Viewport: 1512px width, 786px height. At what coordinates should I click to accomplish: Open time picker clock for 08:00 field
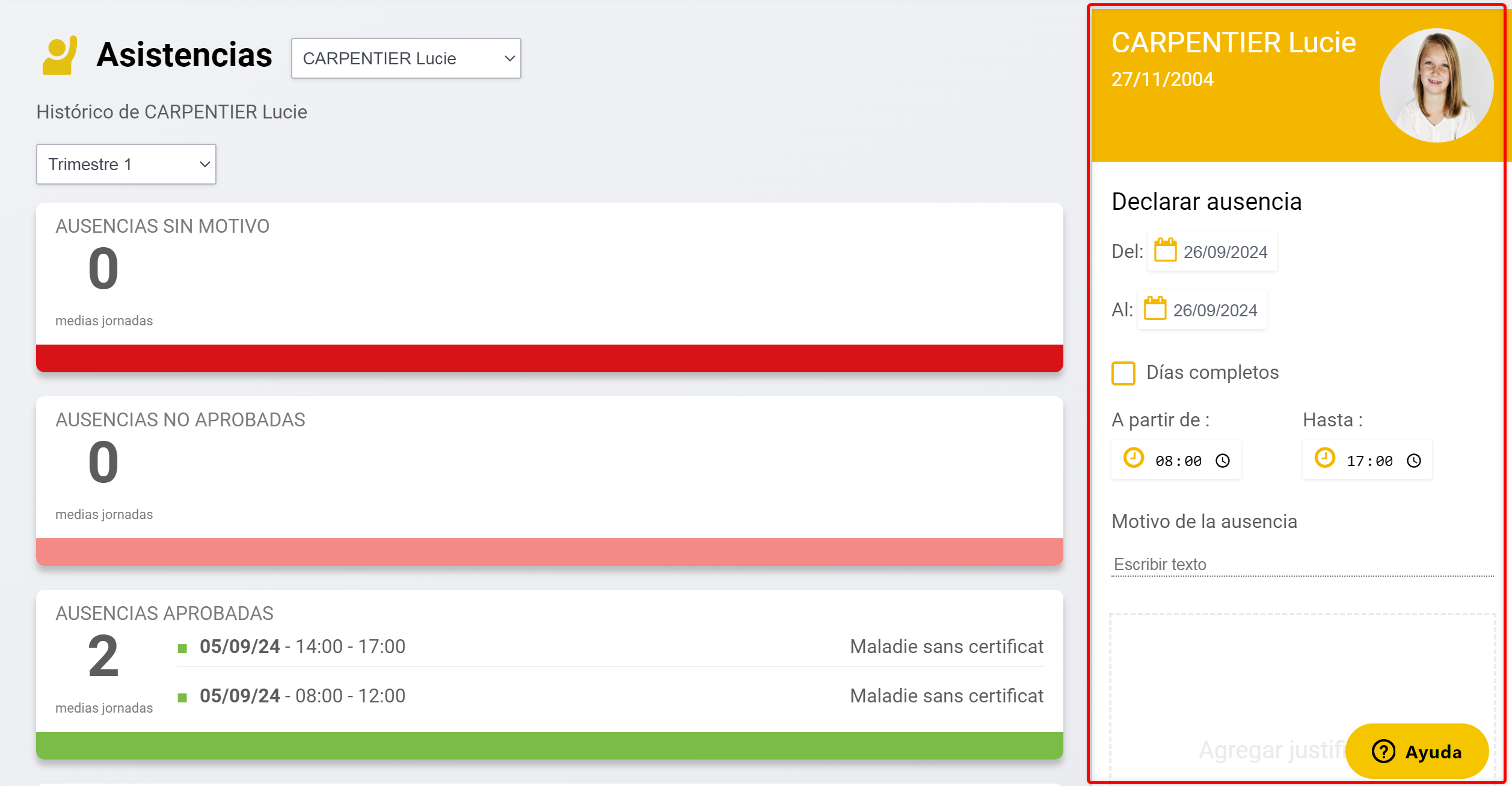(1223, 461)
